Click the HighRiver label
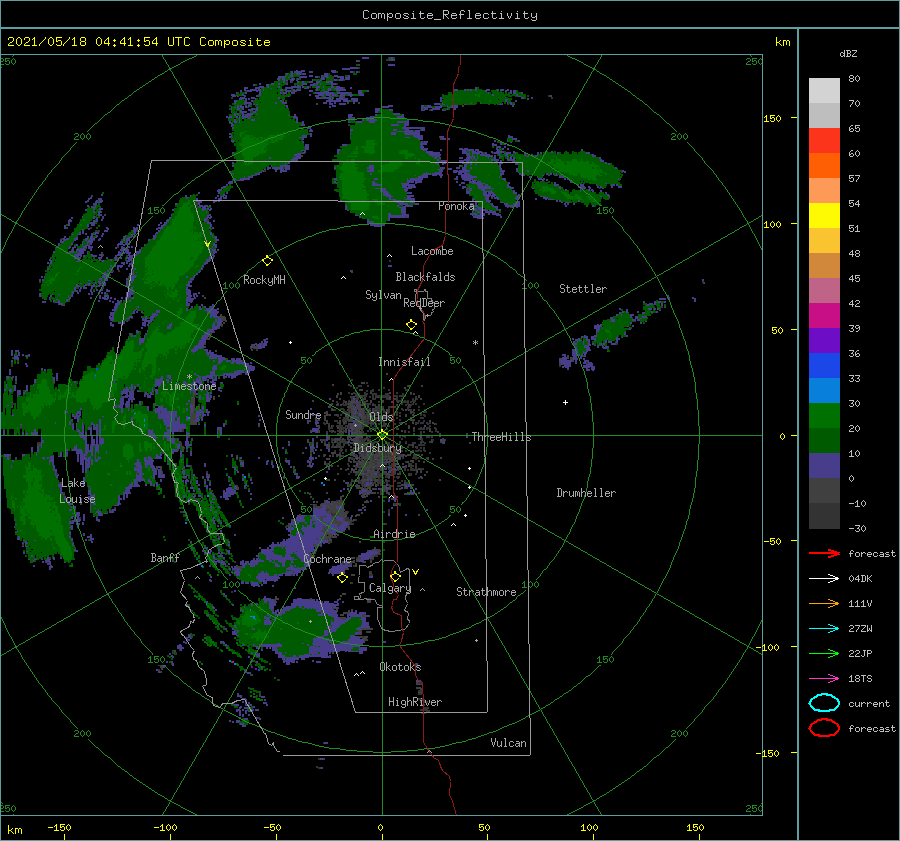The height and width of the screenshot is (841, 900). point(415,702)
